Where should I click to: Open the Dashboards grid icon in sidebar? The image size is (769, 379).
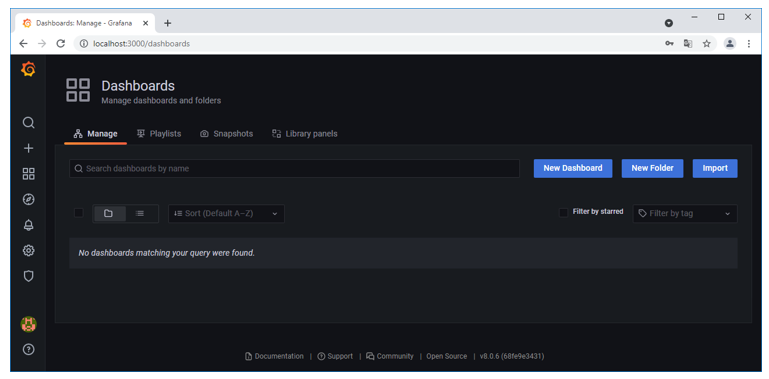(x=28, y=174)
